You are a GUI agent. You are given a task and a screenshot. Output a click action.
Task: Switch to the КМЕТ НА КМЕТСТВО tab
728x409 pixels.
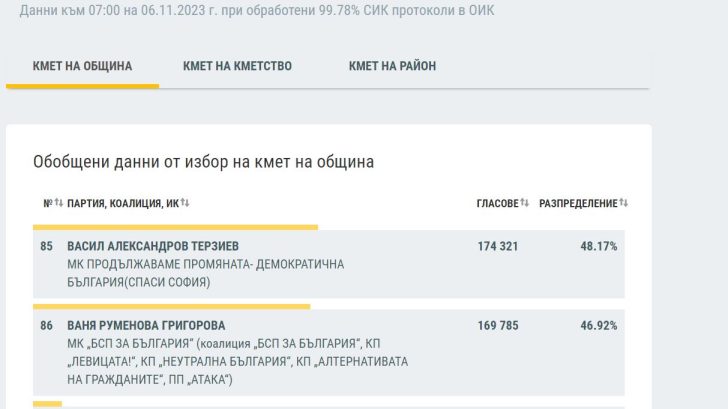tap(237, 67)
